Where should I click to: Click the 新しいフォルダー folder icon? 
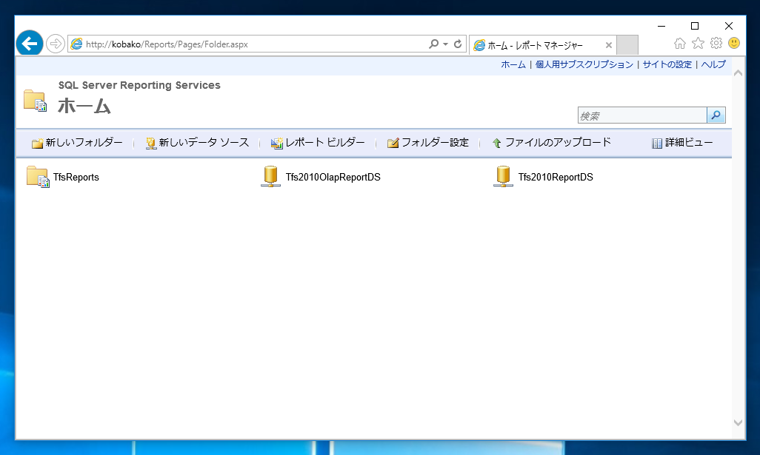pos(37,143)
